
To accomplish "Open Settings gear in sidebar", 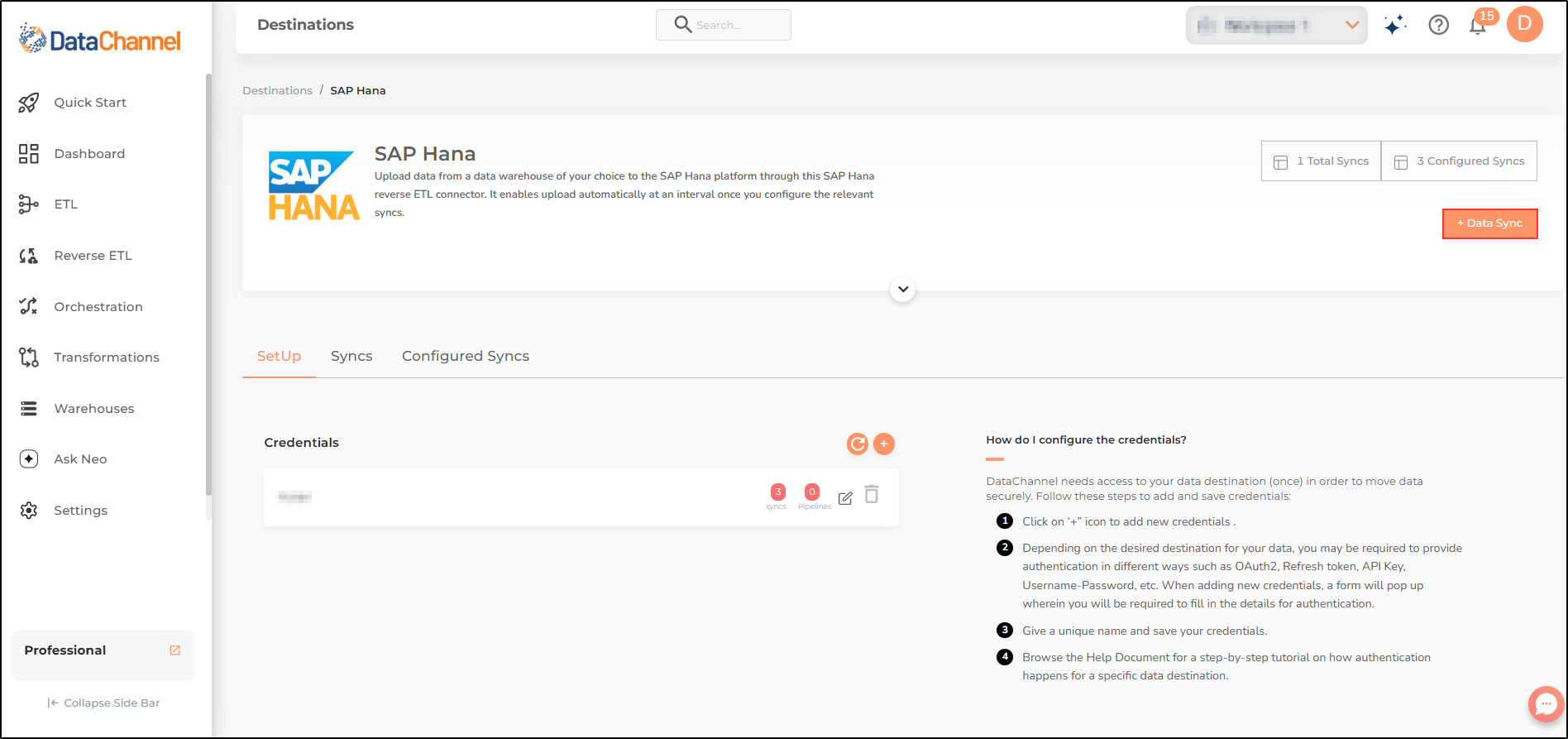I will coord(29,511).
